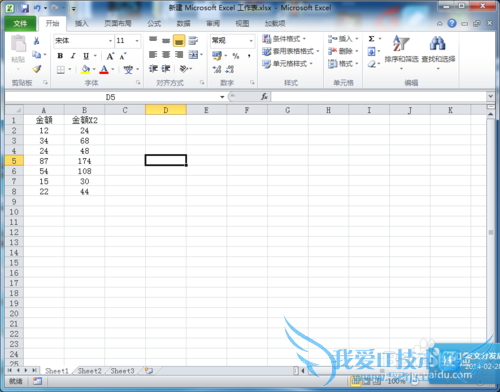Open text orientation icon
Image resolution: width=500 pixels, height=392 pixels.
(184, 69)
